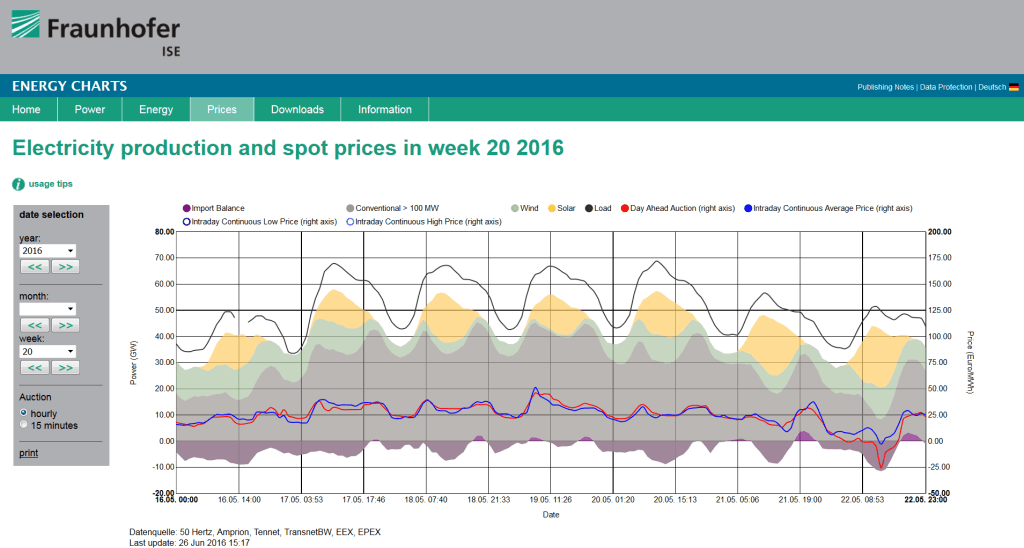This screenshot has width=1024, height=548.
Task: Advance to next week with >> button
Action: click(65, 368)
